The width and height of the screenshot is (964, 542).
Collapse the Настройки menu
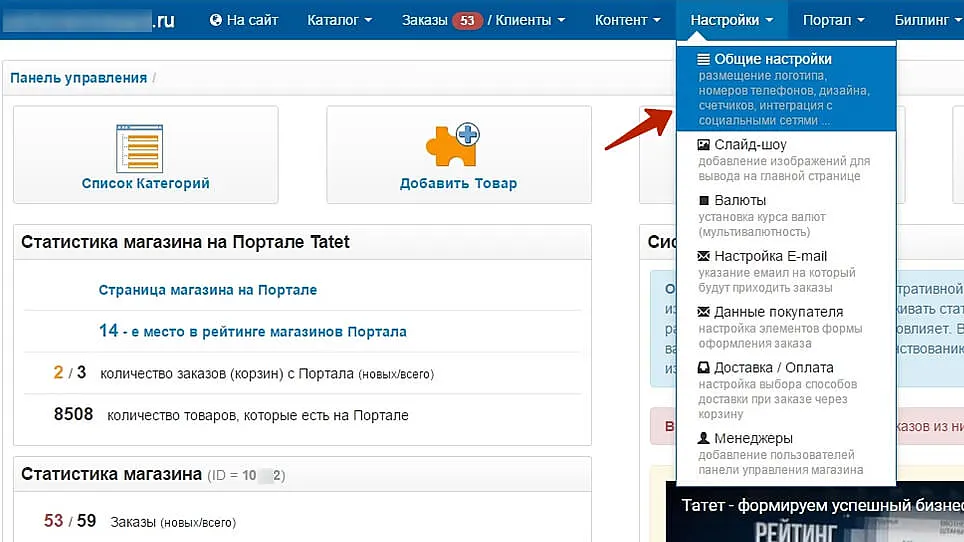(x=731, y=20)
